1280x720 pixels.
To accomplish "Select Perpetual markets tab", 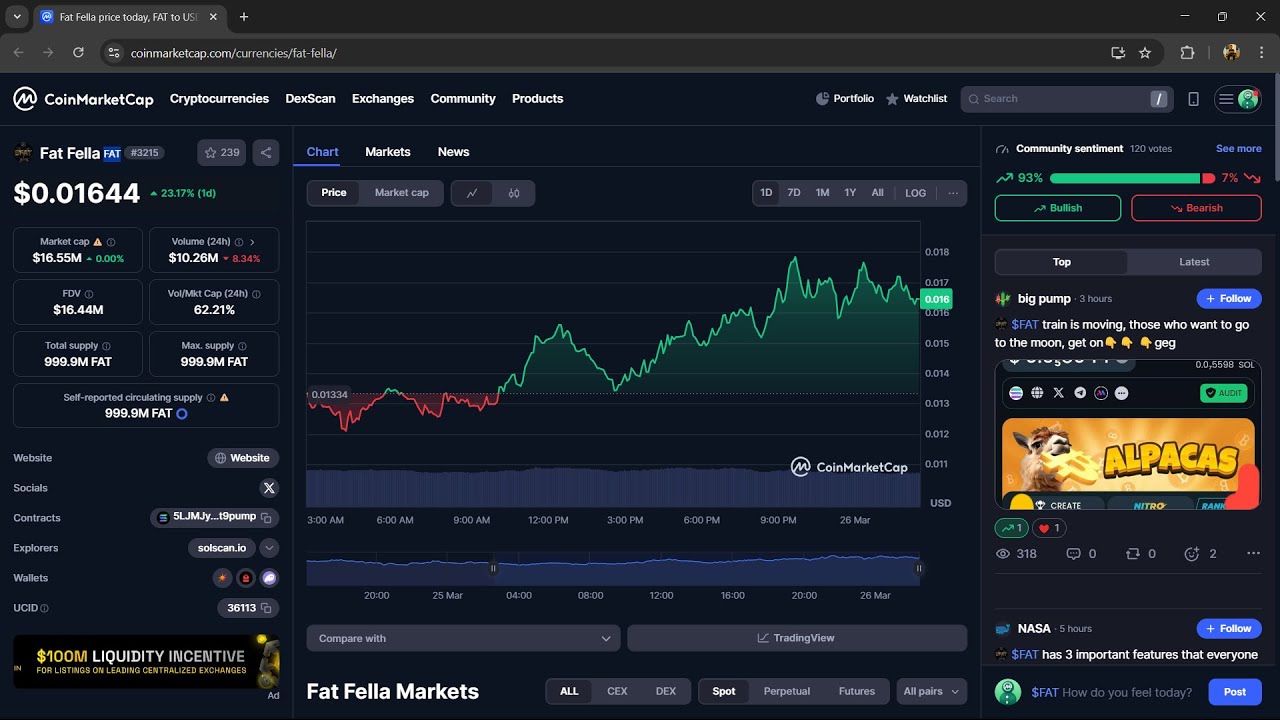I will [x=787, y=692].
